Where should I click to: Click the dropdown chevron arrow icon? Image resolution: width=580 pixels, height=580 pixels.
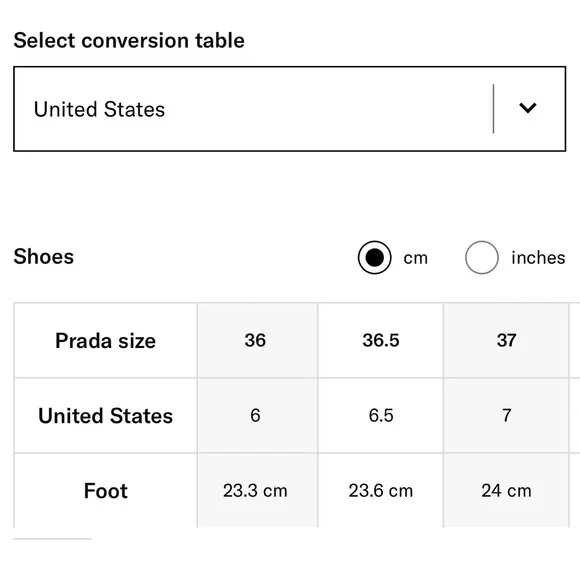(x=528, y=108)
